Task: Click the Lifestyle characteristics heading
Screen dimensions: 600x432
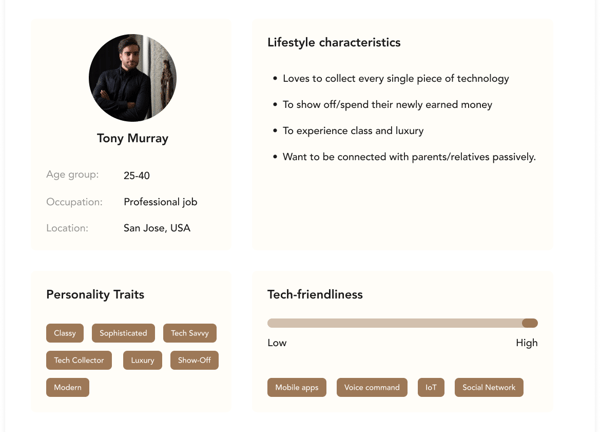Action: pos(334,42)
